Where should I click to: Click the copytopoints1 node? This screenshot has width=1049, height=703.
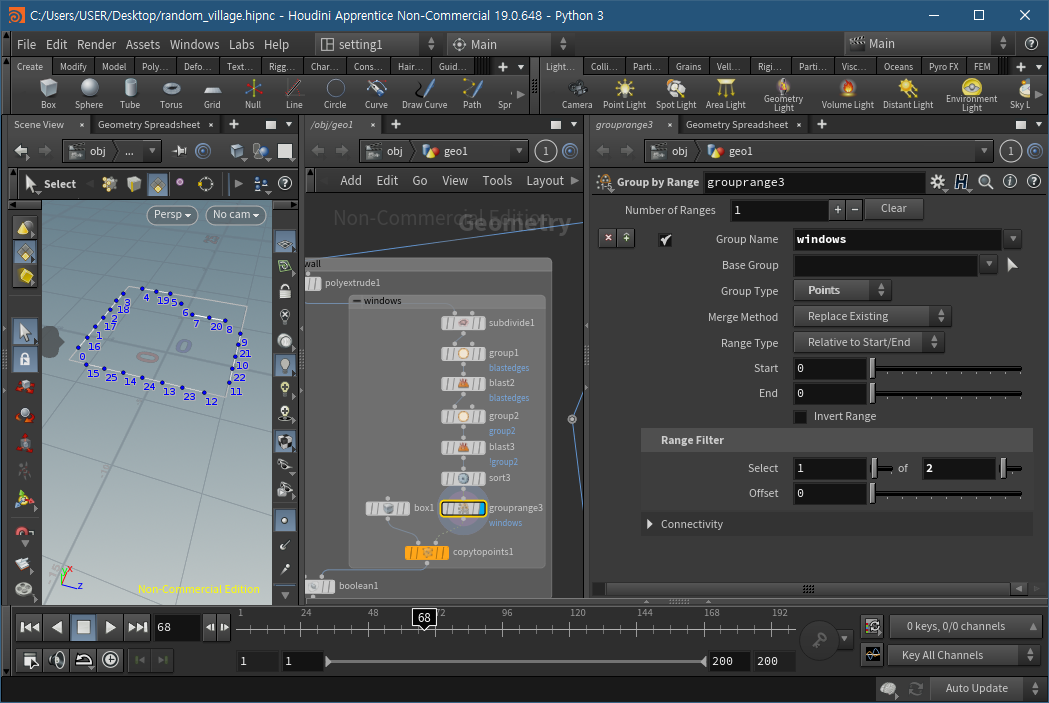(x=427, y=553)
